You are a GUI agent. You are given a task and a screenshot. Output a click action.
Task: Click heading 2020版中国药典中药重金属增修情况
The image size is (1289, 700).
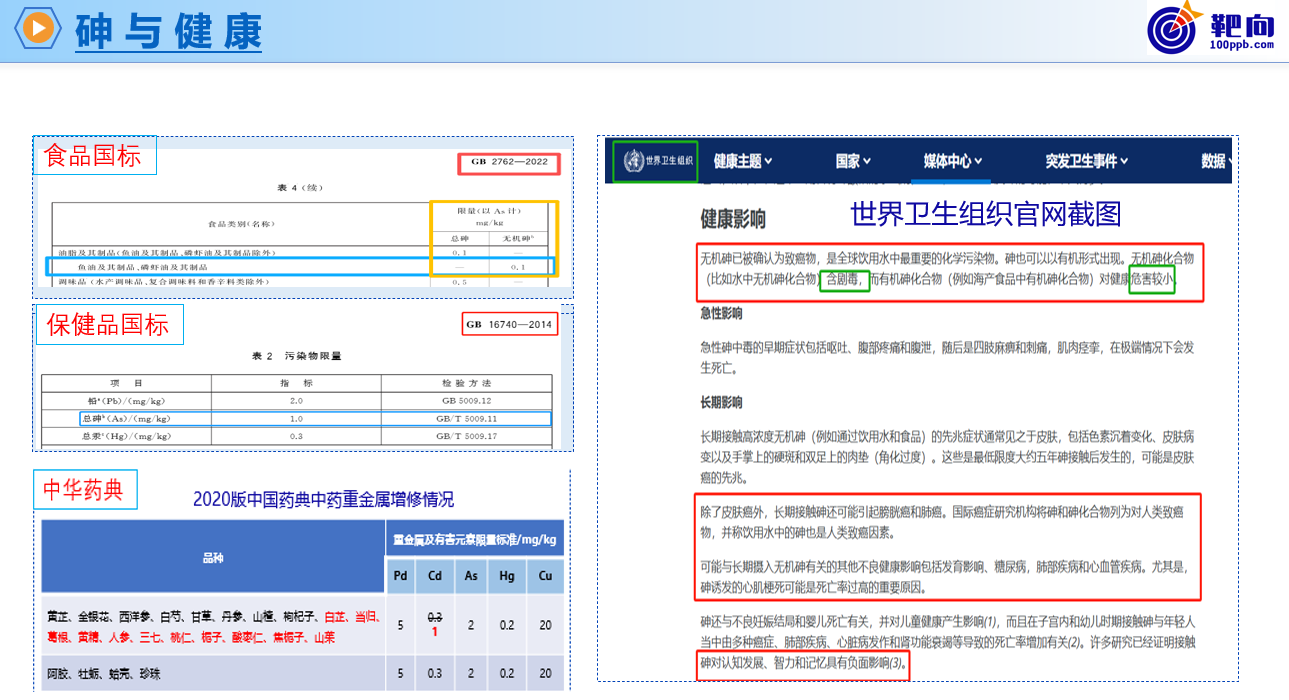tap(323, 499)
